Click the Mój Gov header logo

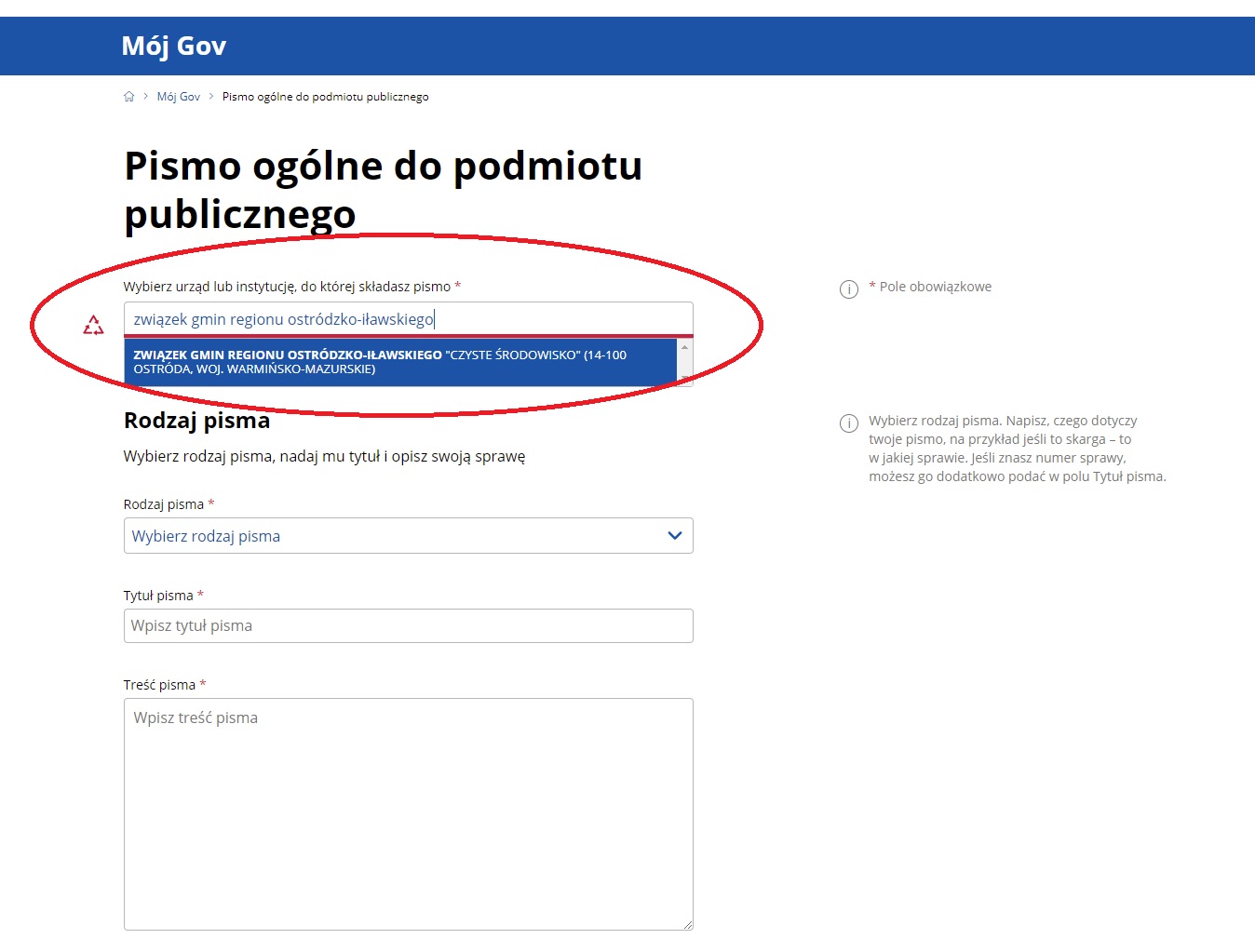tap(174, 46)
